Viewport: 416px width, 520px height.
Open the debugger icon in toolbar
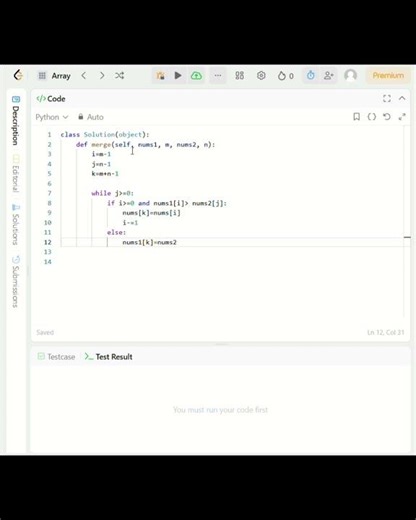click(160, 76)
